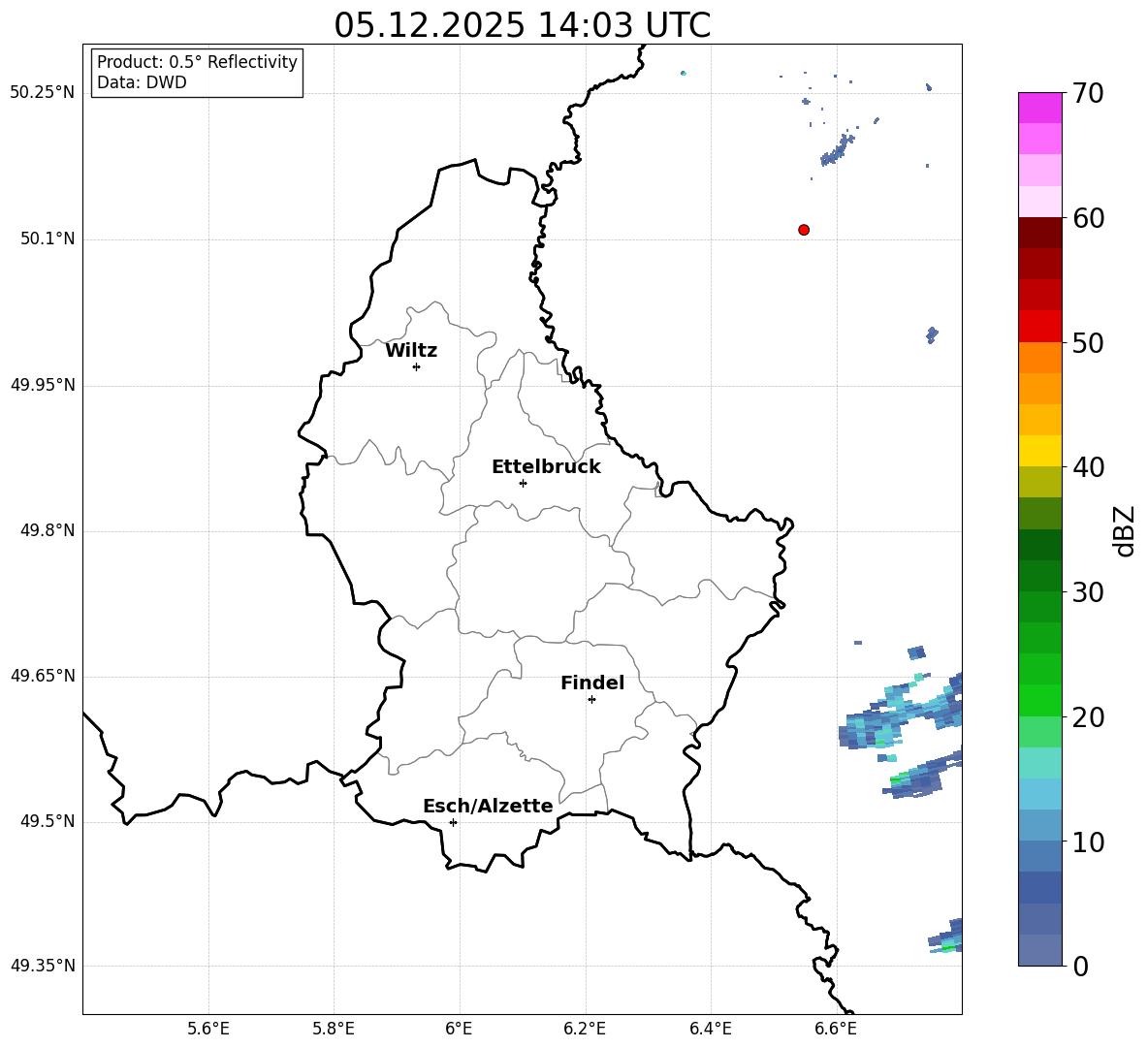1148x1048 pixels.
Task: Click the latitude label 49.8°N
Action: click(x=48, y=530)
